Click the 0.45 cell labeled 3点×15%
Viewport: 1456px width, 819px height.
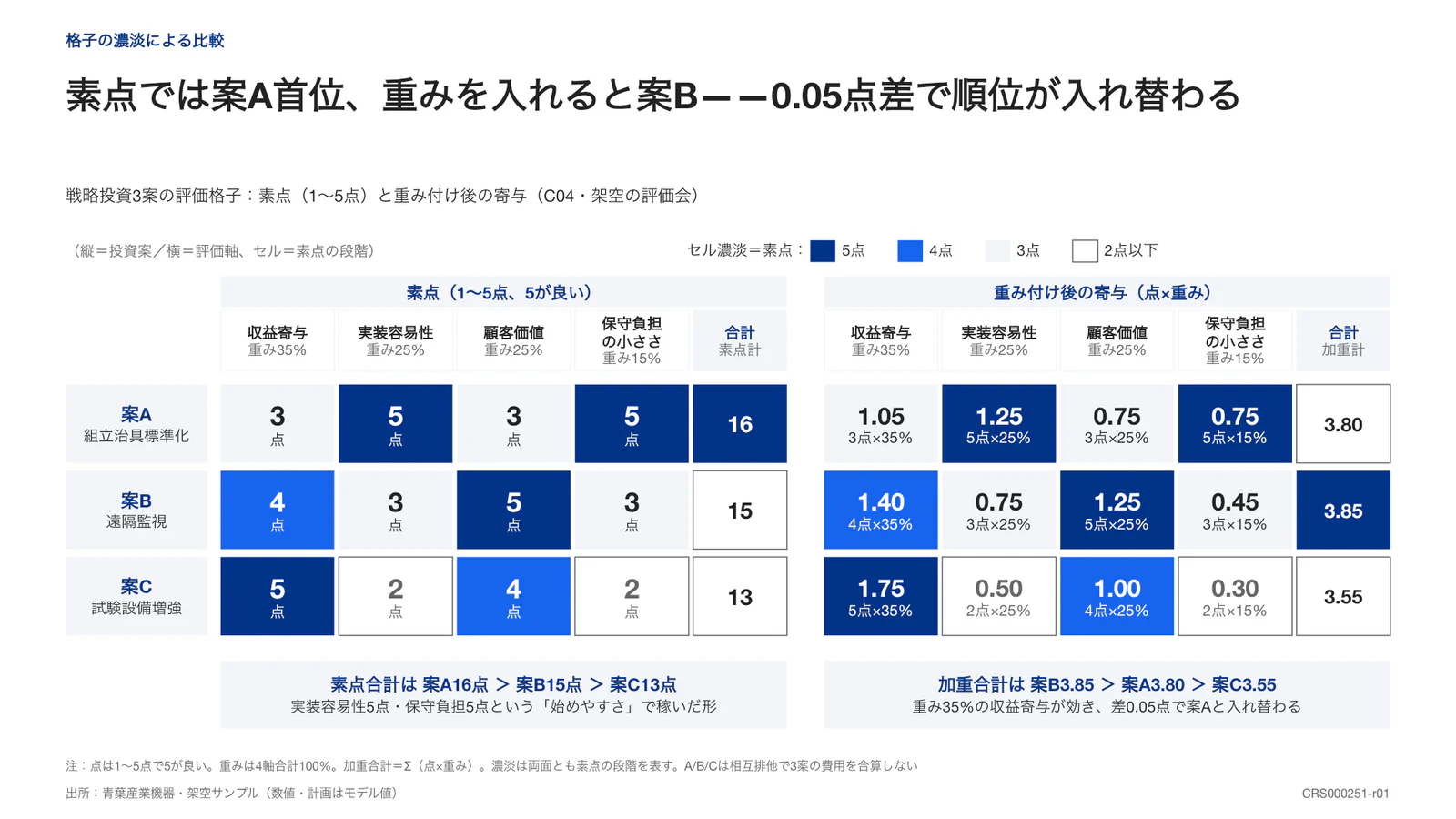pos(1235,511)
